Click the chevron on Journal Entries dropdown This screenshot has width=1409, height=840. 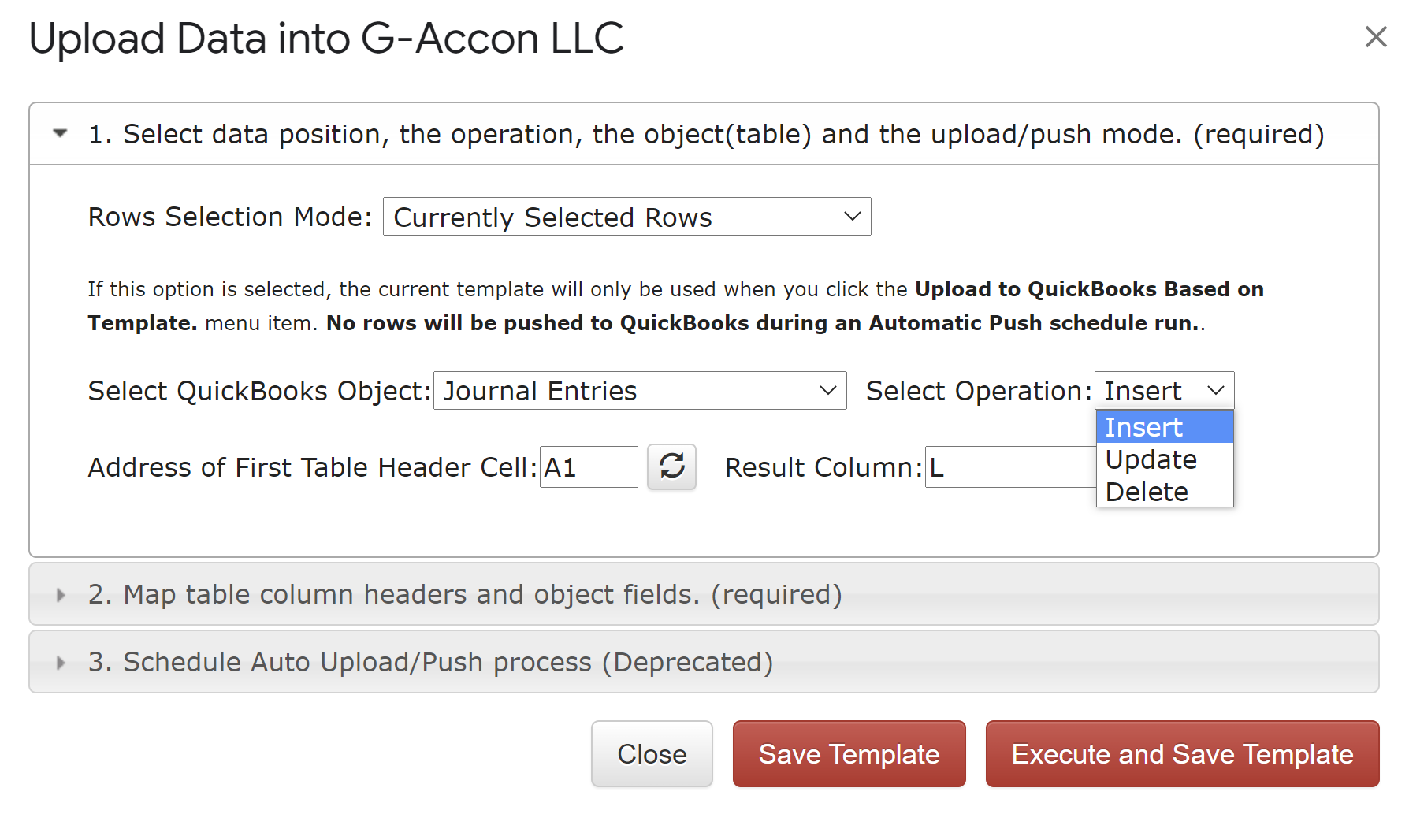828,391
